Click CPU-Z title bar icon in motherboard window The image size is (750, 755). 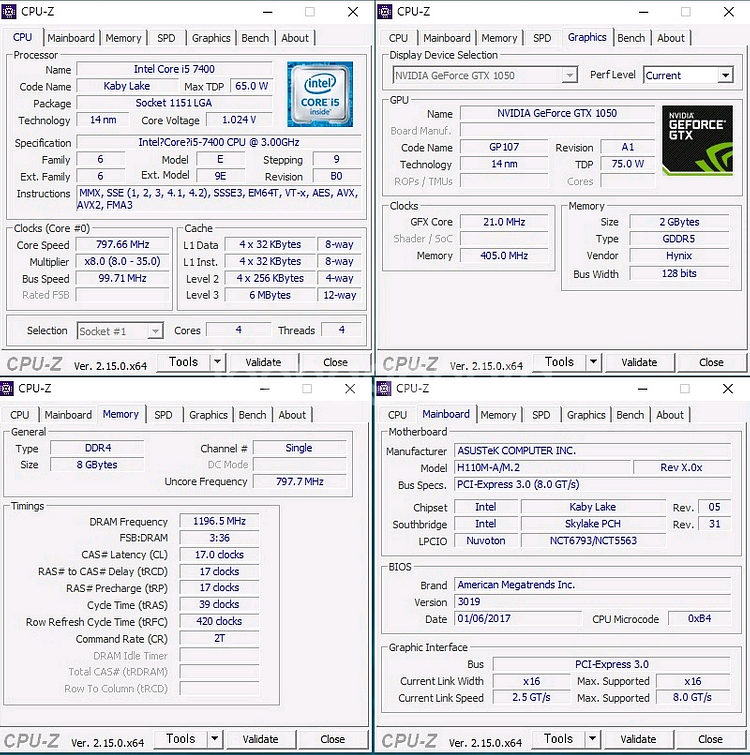(x=385, y=388)
